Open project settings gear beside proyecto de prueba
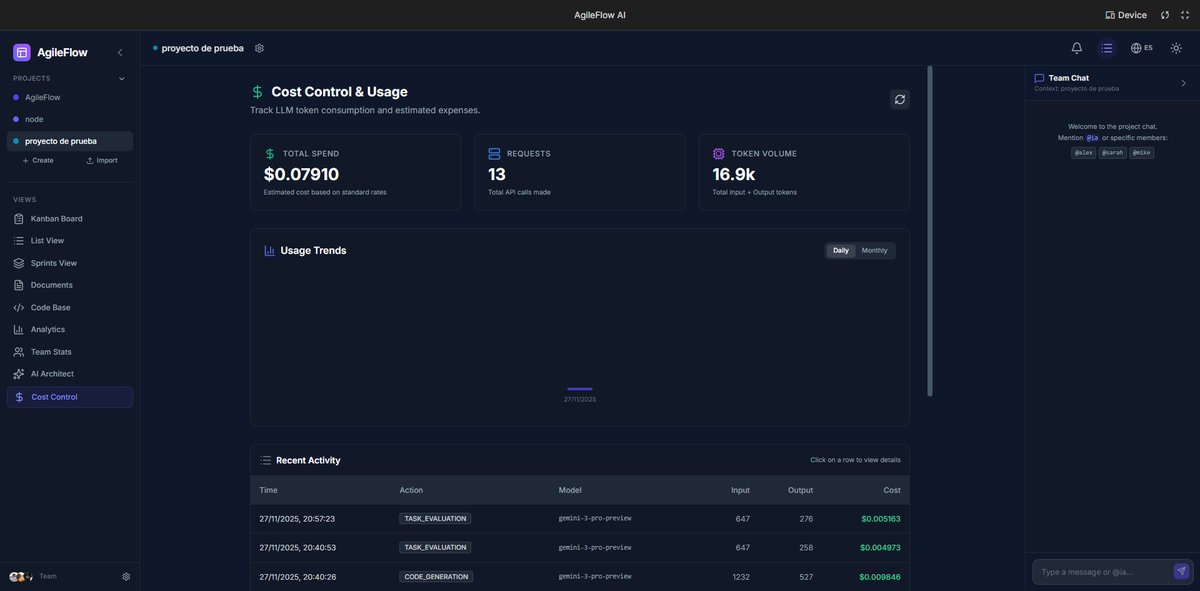 (259, 48)
